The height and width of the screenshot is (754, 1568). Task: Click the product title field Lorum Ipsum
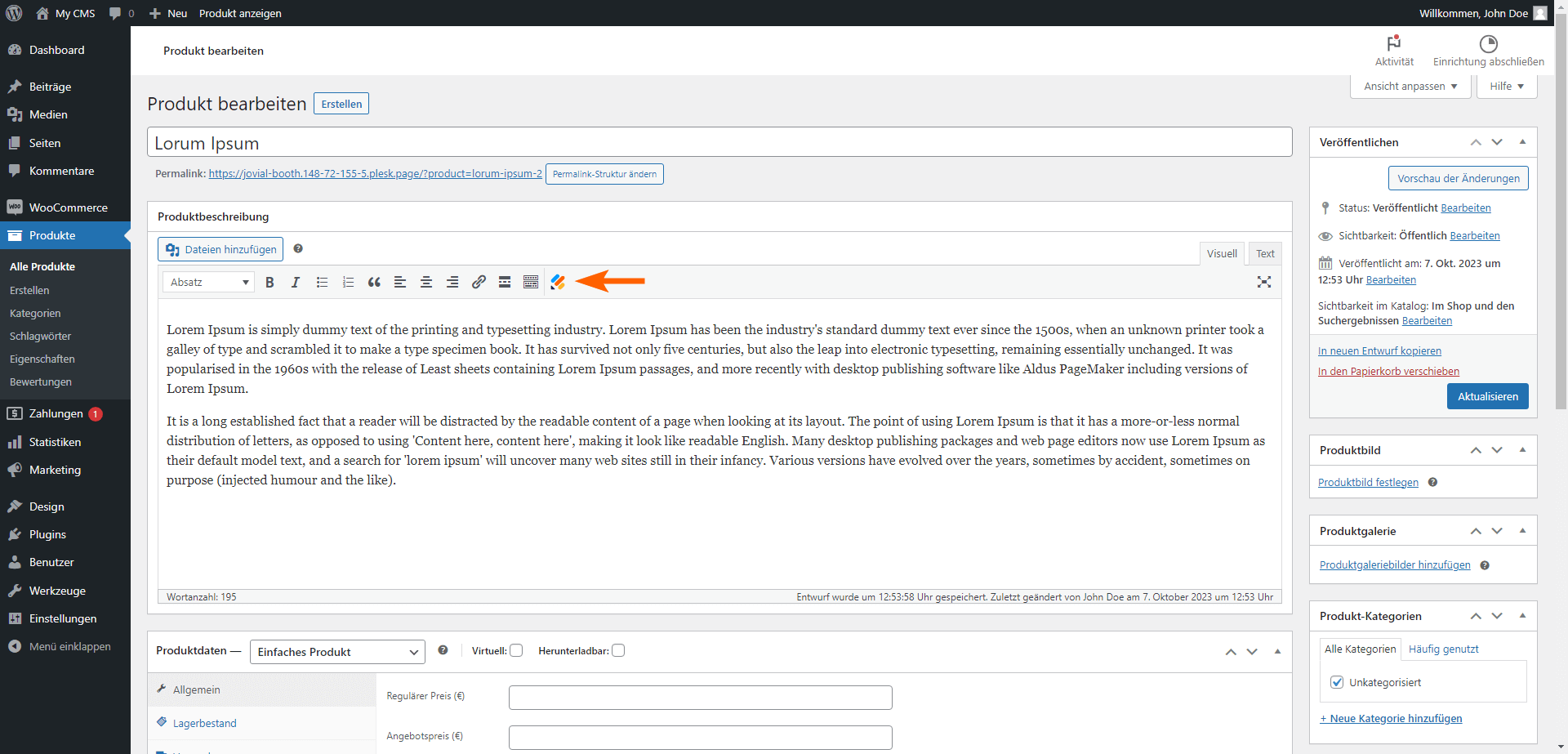[719, 142]
